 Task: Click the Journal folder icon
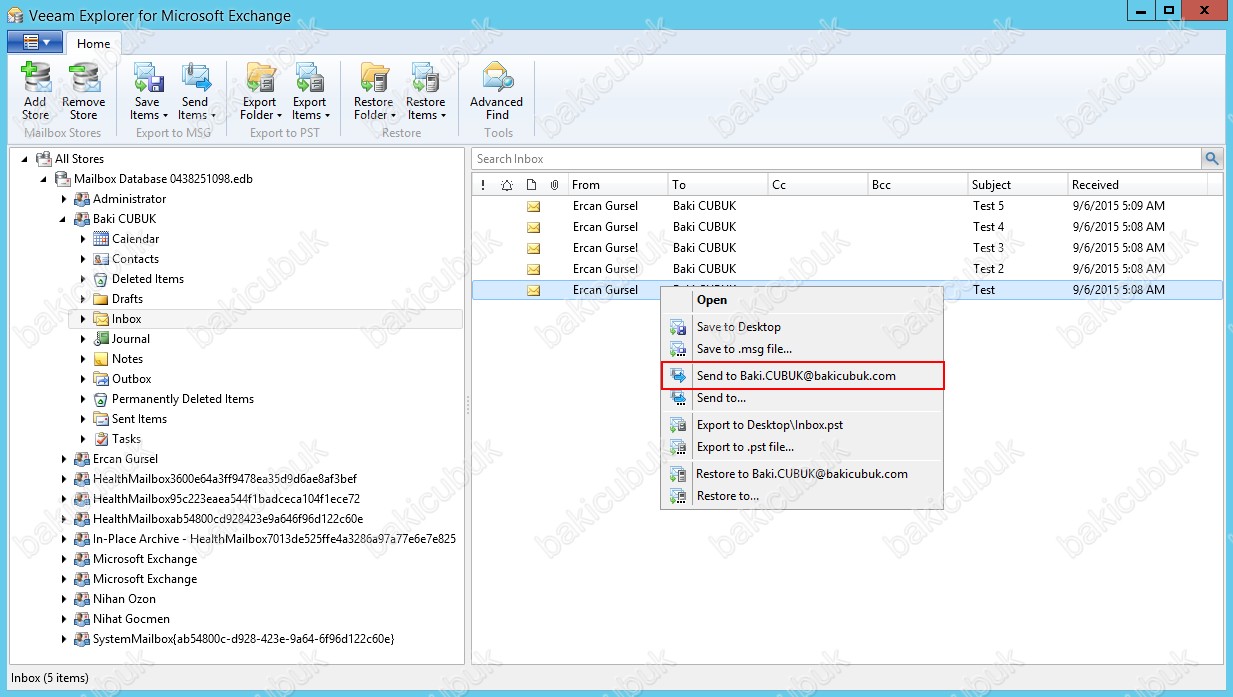coord(100,339)
